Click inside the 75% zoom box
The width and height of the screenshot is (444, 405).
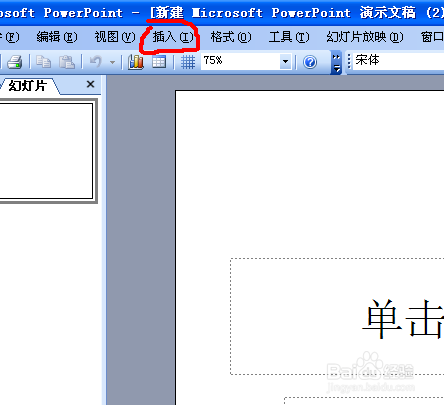coord(240,61)
